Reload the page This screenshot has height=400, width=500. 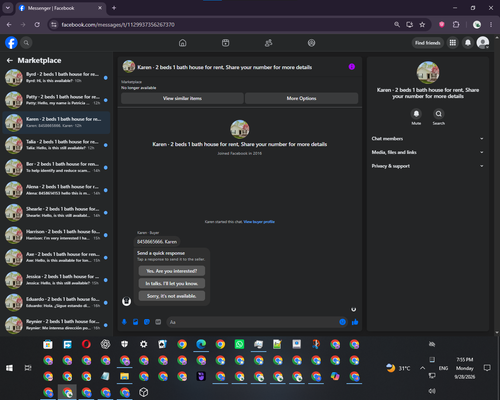click(x=37, y=25)
